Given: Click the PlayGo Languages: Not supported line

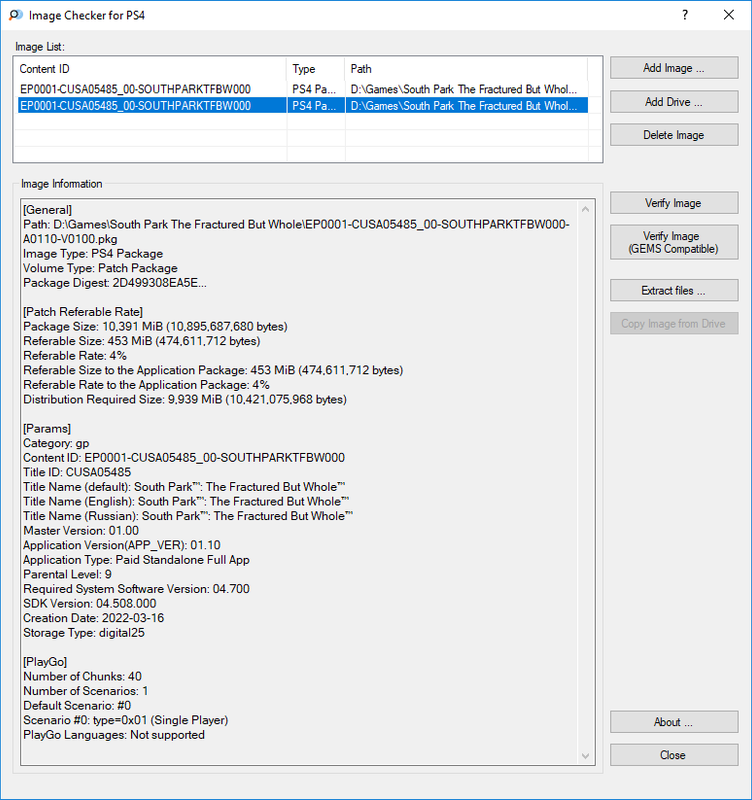Looking at the screenshot, I should (114, 735).
